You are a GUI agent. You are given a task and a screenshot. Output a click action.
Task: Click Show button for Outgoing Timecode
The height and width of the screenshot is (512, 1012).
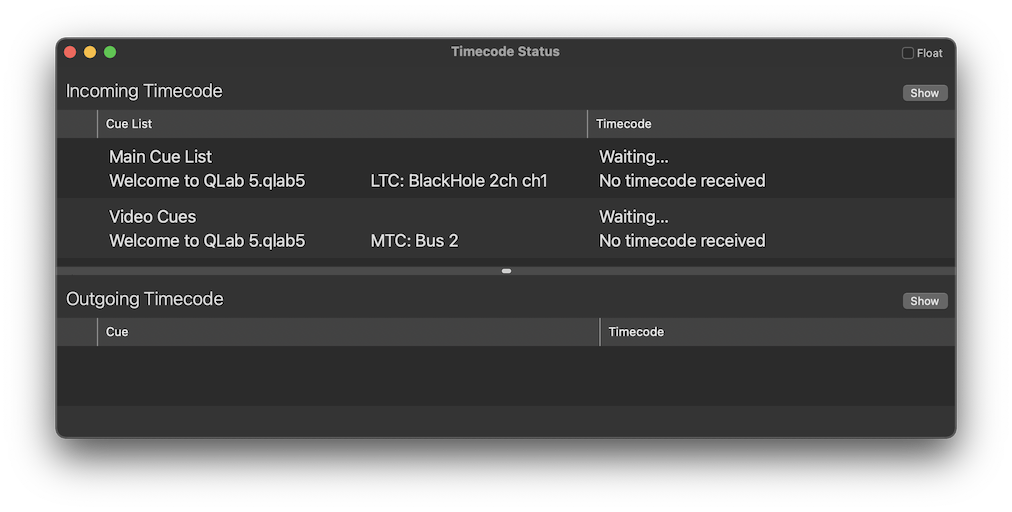[x=924, y=301]
